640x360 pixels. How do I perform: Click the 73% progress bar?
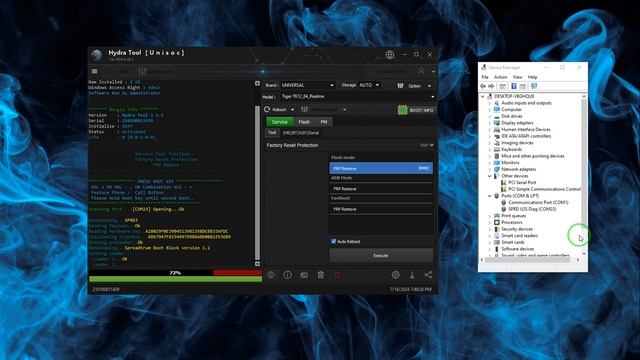coord(176,273)
